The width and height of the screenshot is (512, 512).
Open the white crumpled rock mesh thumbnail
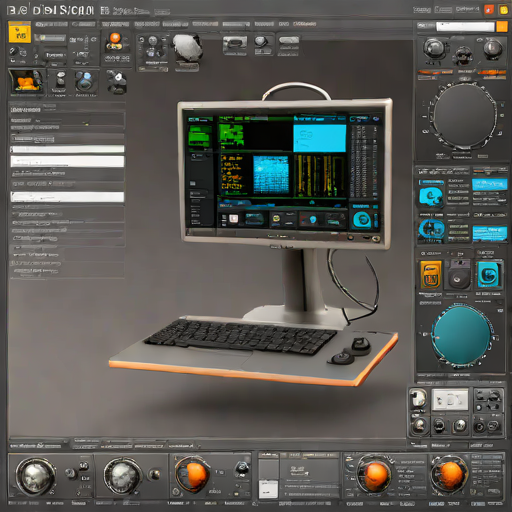187,48
